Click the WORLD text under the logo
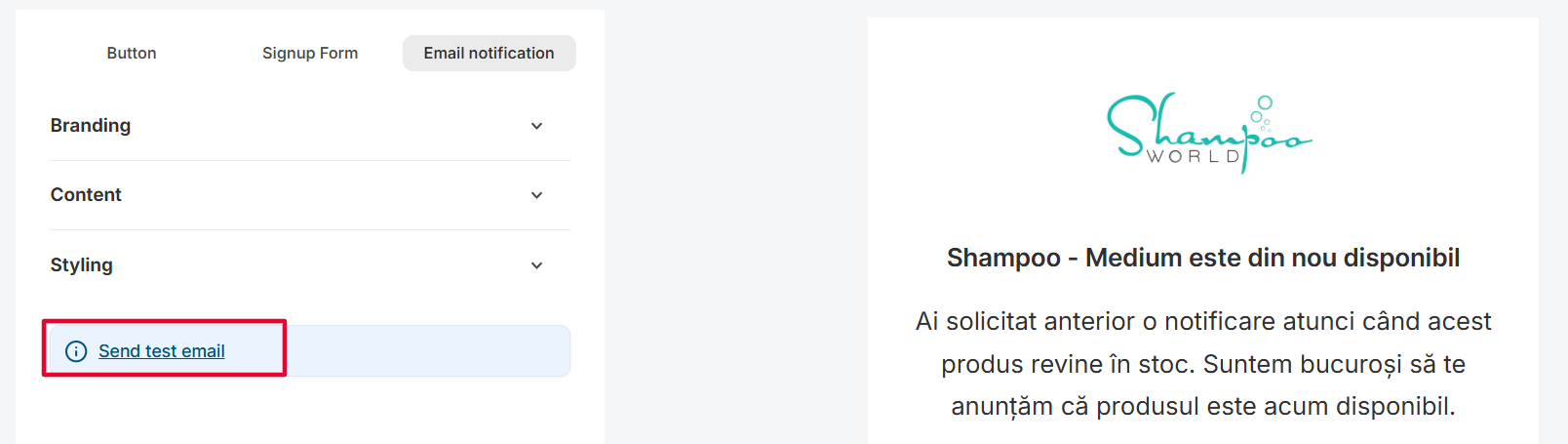The height and width of the screenshot is (444, 1568). click(x=1193, y=156)
